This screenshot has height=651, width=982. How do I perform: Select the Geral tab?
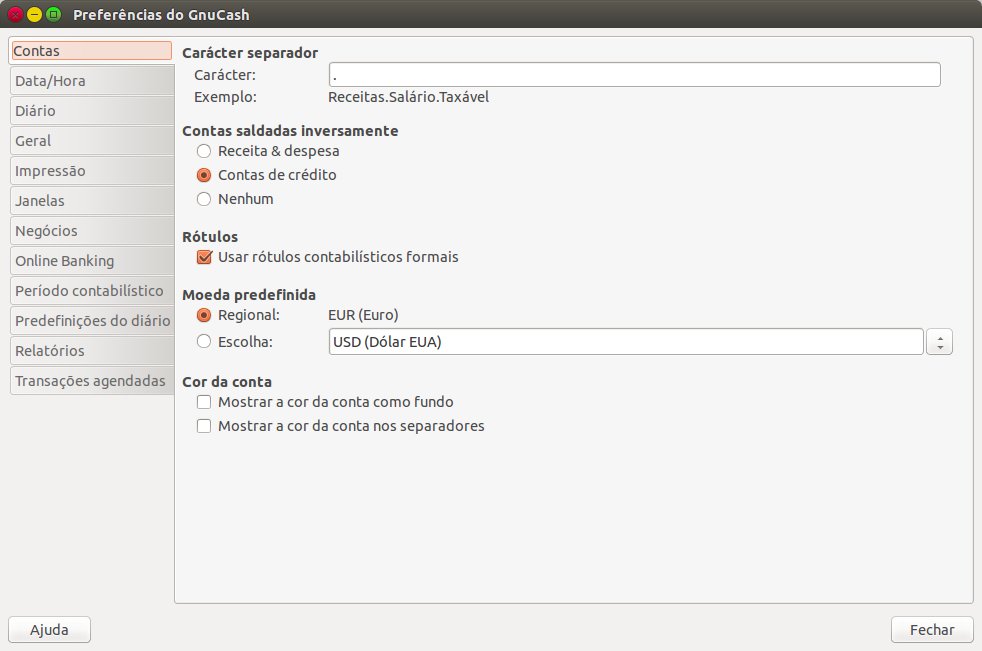click(x=90, y=141)
